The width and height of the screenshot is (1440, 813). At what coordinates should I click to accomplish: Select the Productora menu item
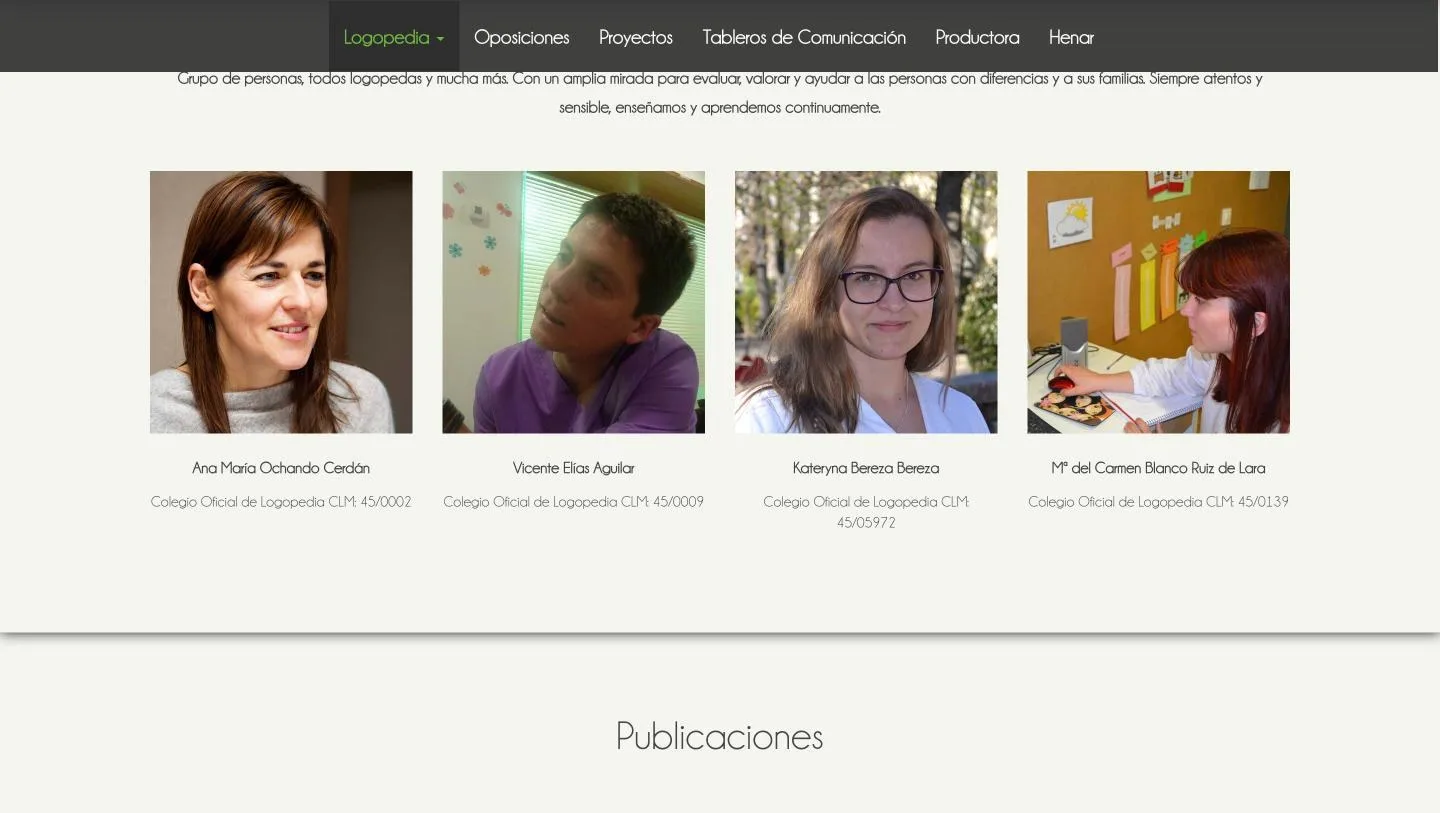click(x=977, y=37)
